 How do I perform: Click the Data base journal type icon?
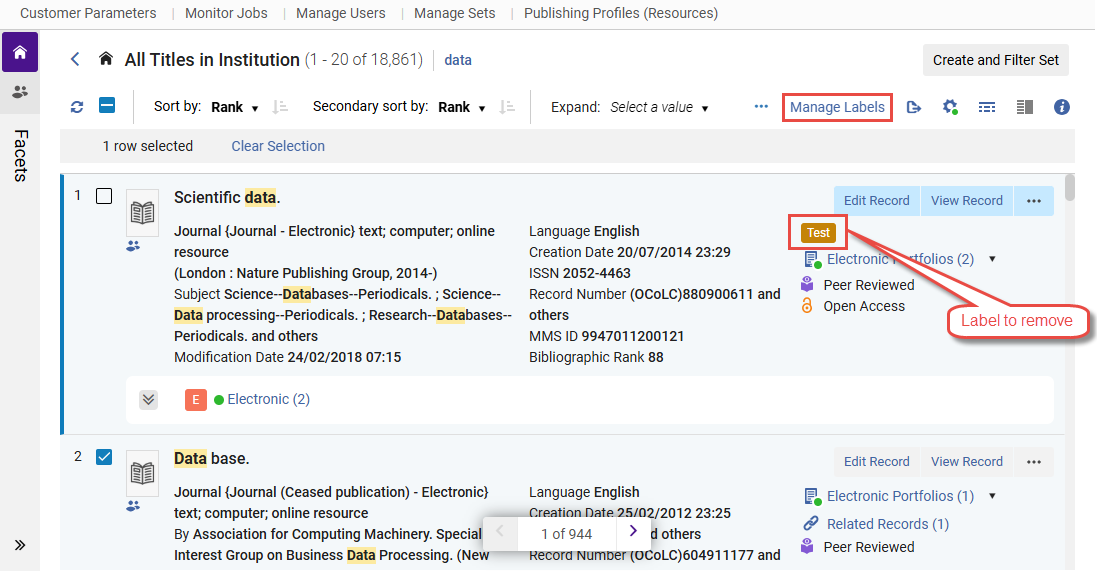tap(143, 473)
